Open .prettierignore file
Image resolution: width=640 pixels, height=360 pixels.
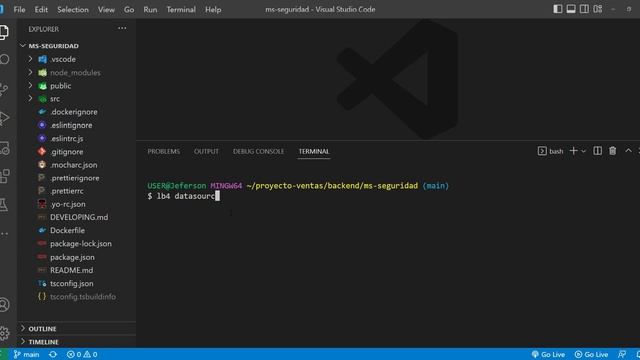(x=76, y=178)
